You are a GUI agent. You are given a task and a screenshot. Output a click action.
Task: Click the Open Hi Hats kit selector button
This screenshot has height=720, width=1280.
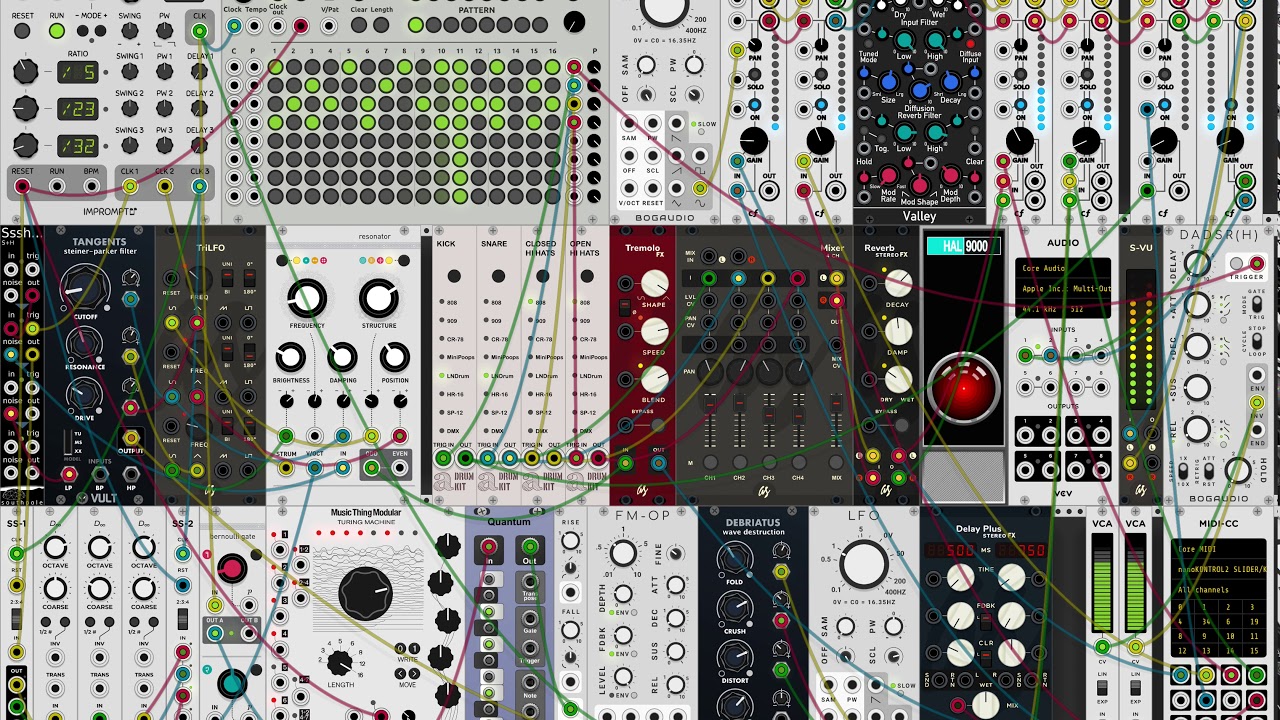586,276
